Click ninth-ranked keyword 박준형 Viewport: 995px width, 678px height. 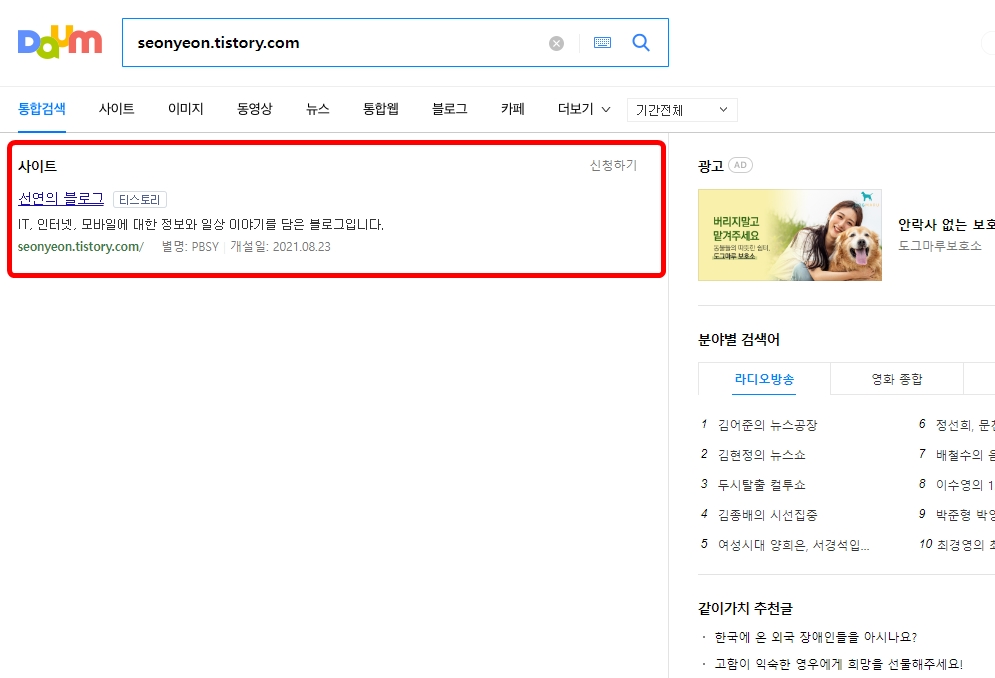(x=965, y=514)
